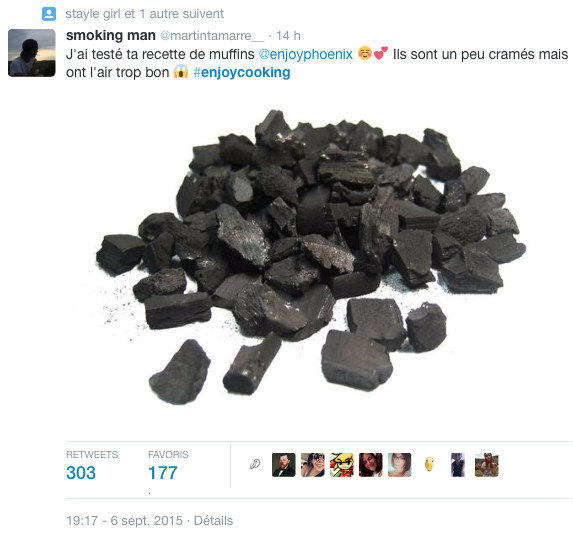573x538 pixels.
Task: Enlarge the burnt charcoal muffins photo
Action: [x=311, y=257]
